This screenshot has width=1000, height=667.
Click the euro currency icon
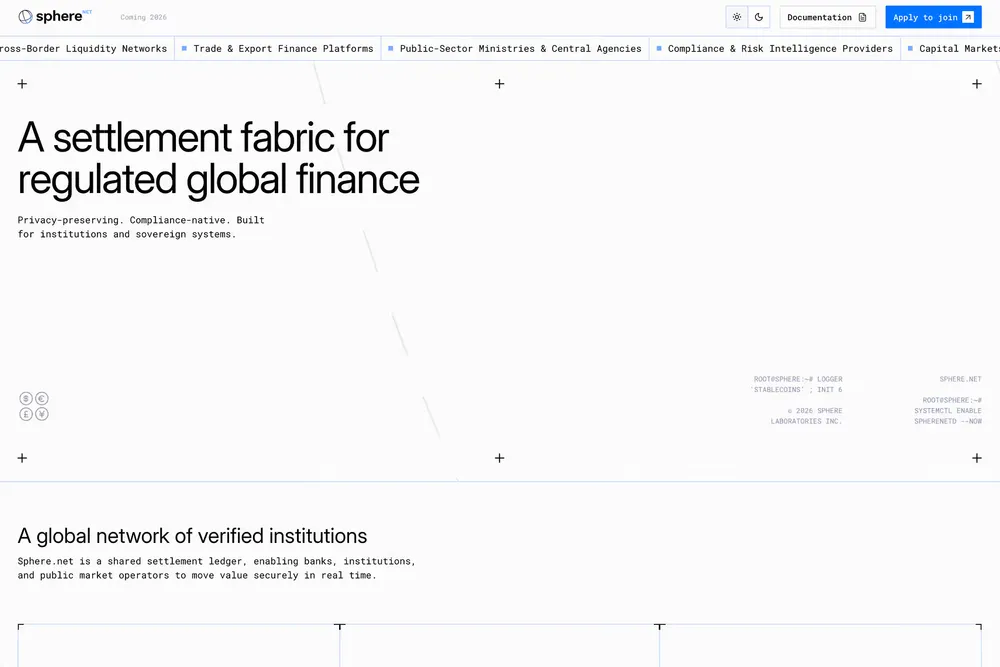click(x=41, y=399)
